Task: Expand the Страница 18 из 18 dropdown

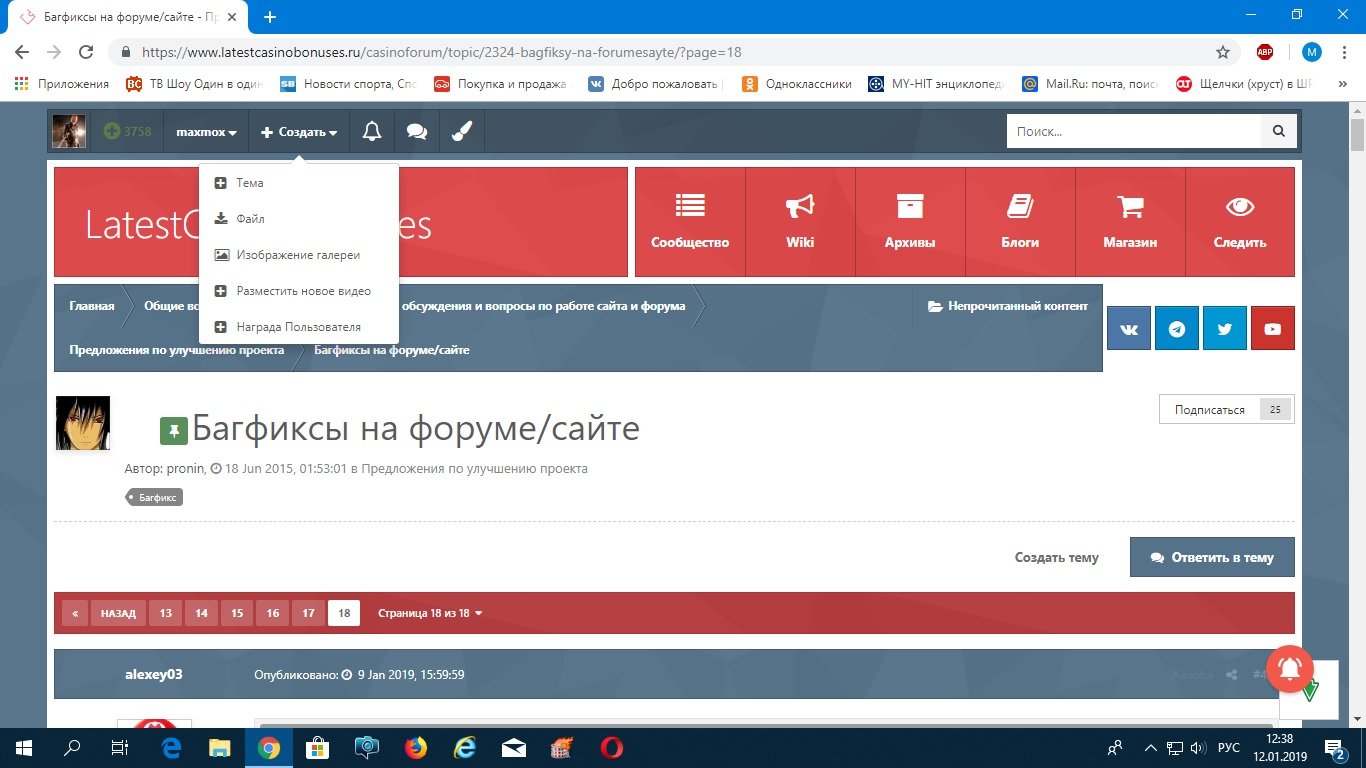Action: tap(430, 613)
